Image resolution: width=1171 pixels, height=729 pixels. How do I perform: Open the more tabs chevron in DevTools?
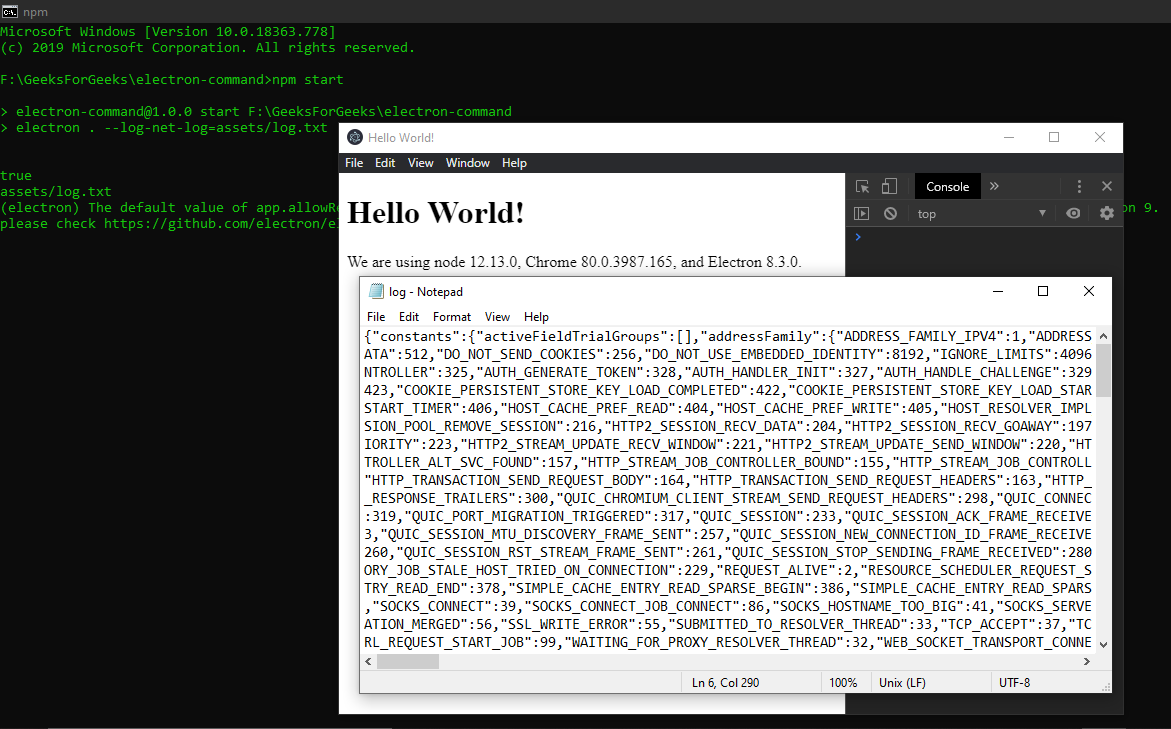[994, 187]
